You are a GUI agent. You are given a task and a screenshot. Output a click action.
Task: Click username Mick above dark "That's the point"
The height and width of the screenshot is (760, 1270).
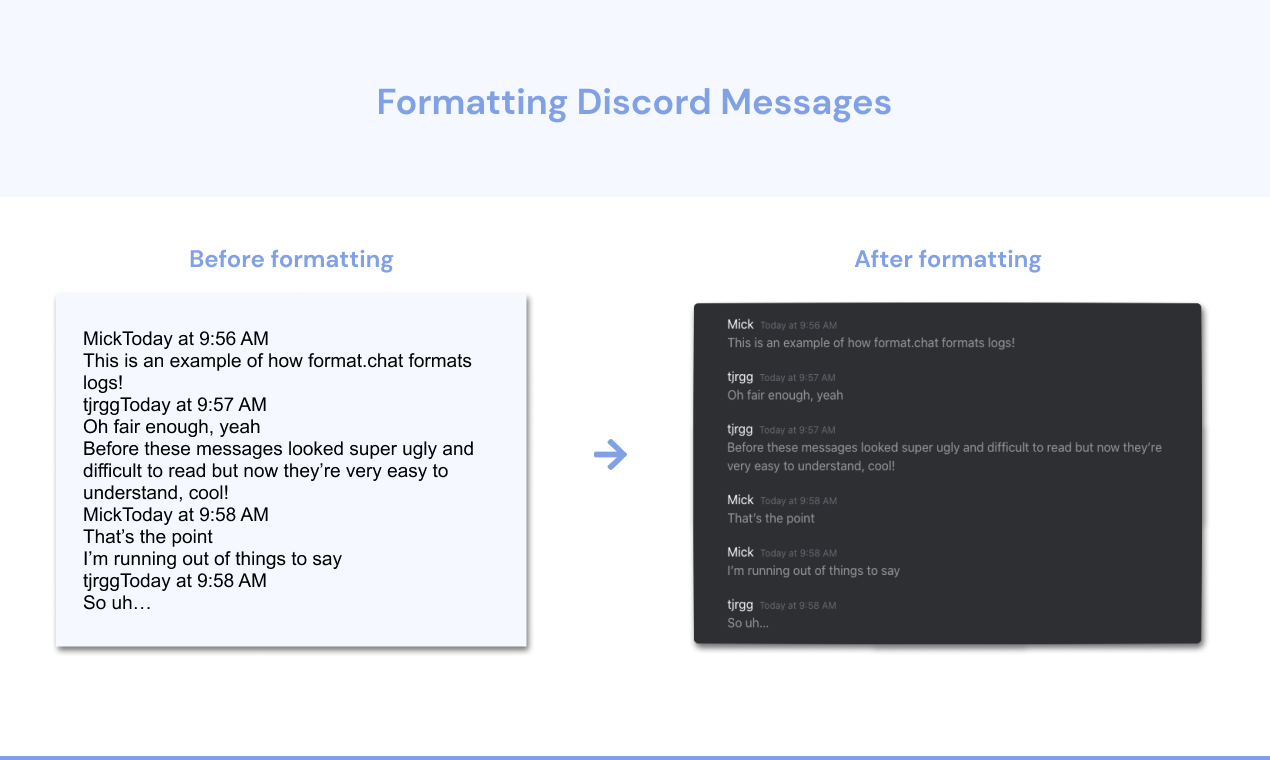point(741,500)
